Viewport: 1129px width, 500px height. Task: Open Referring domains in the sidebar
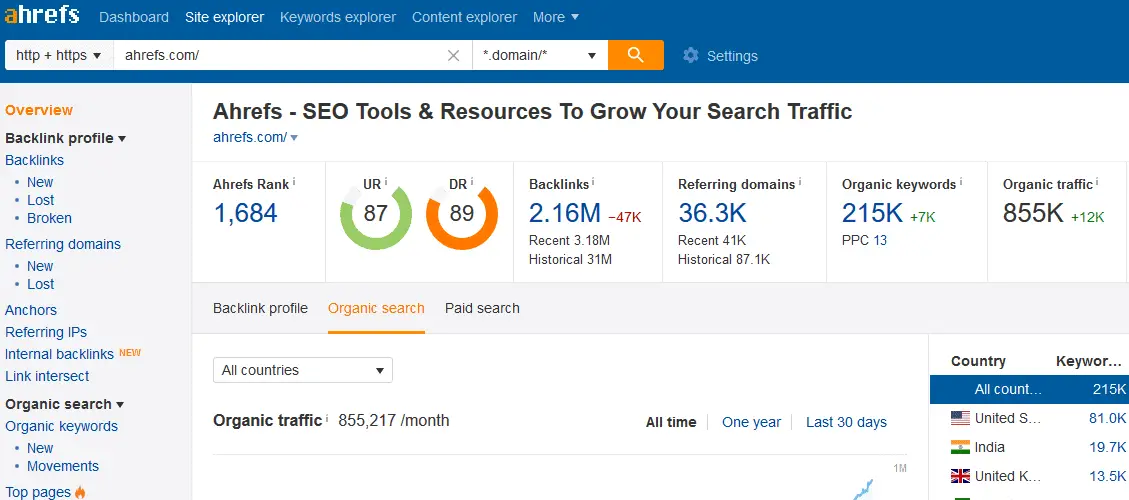(63, 244)
